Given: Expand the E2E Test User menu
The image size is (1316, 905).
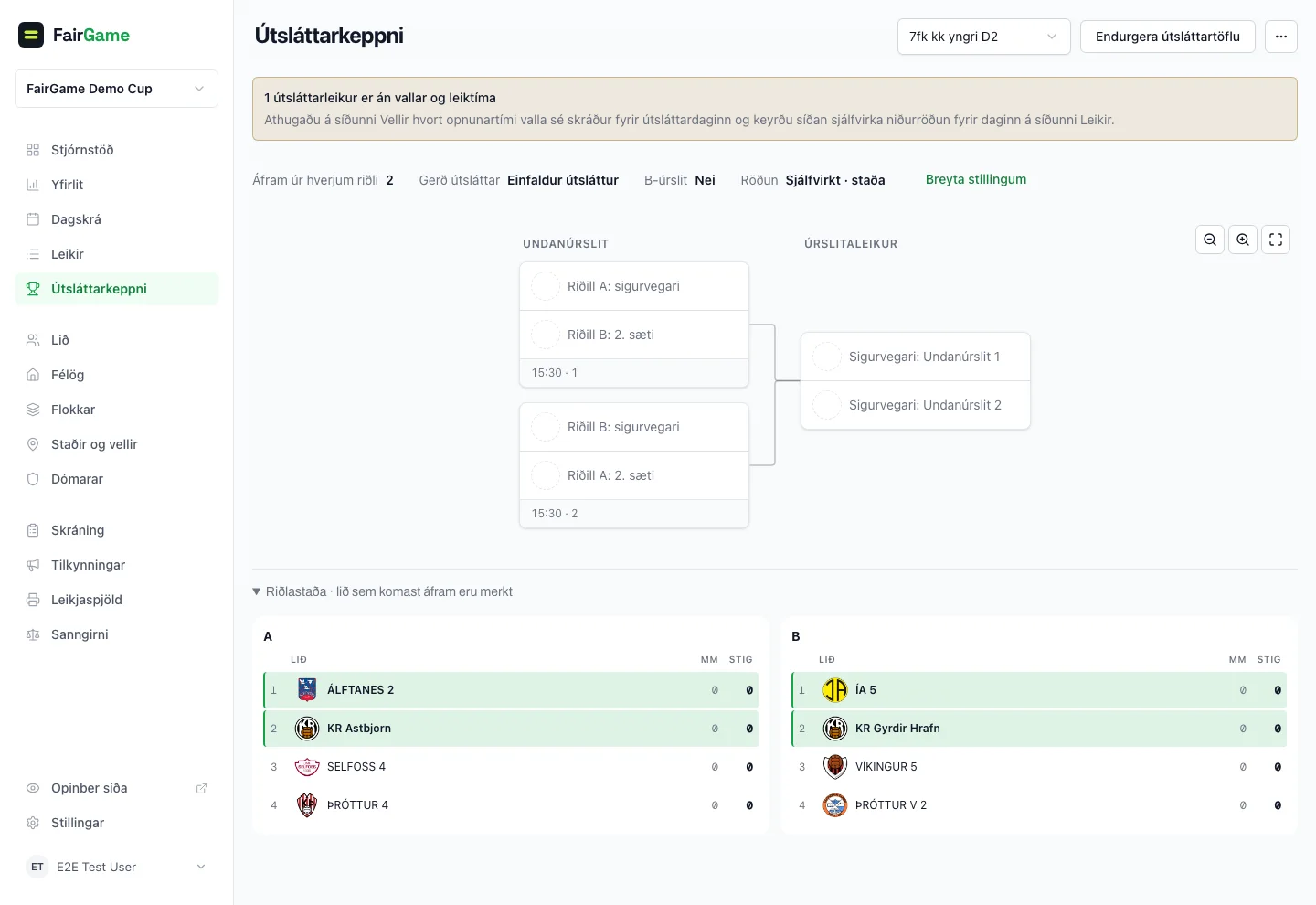Looking at the screenshot, I should click(x=116, y=867).
